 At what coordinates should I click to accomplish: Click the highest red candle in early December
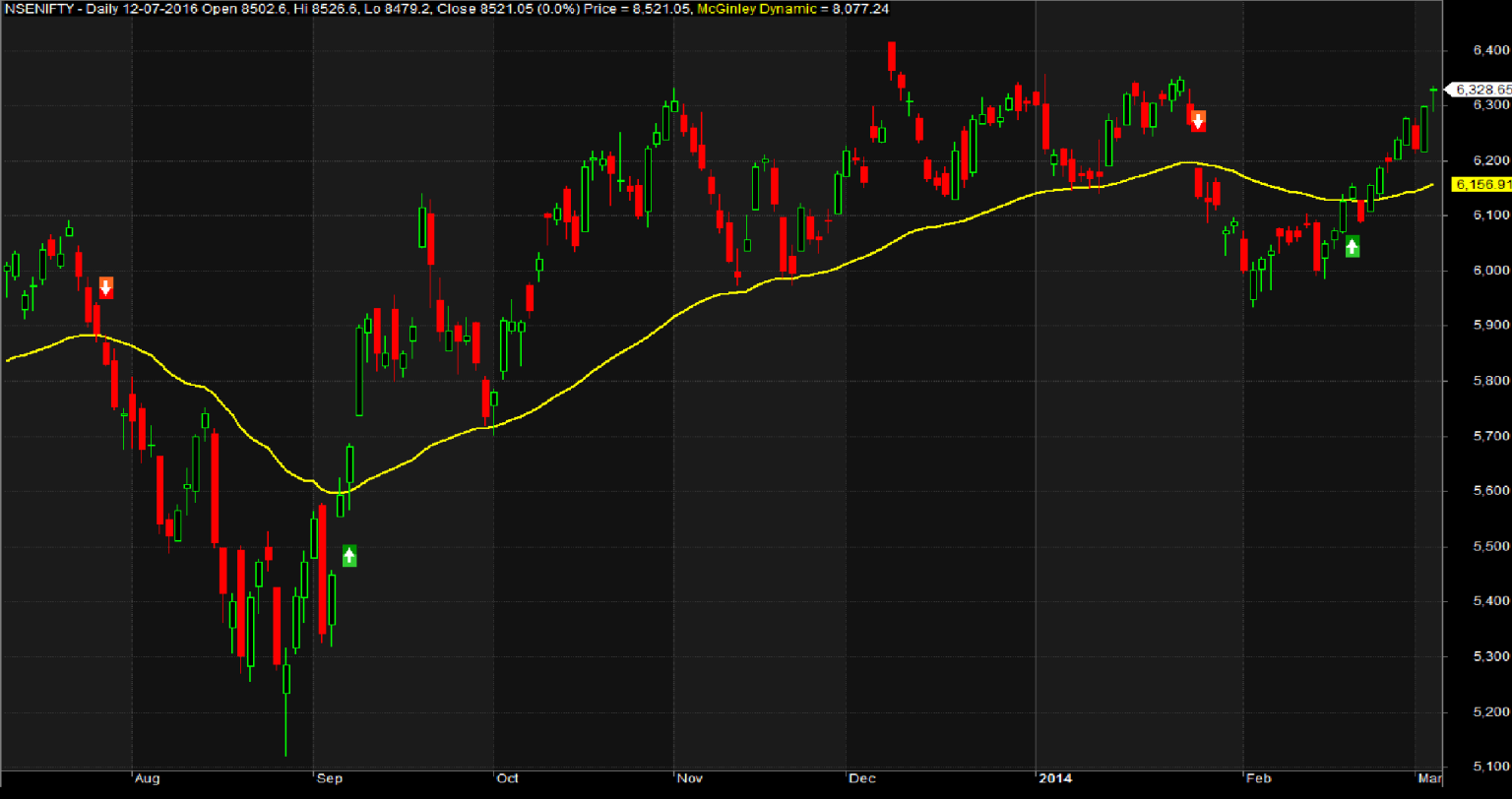(891, 57)
